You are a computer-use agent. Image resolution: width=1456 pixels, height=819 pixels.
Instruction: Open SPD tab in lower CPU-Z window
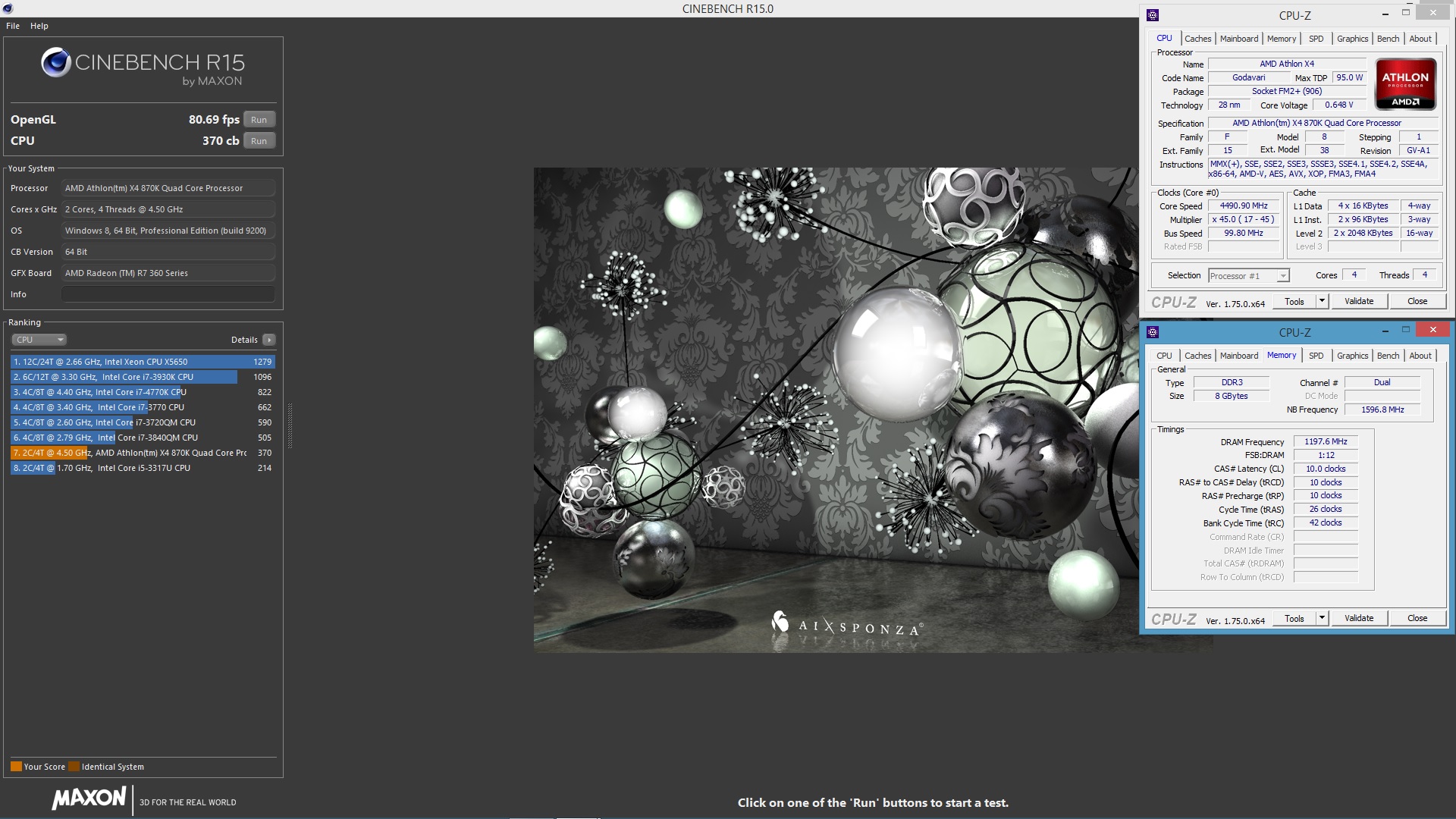click(x=1316, y=356)
